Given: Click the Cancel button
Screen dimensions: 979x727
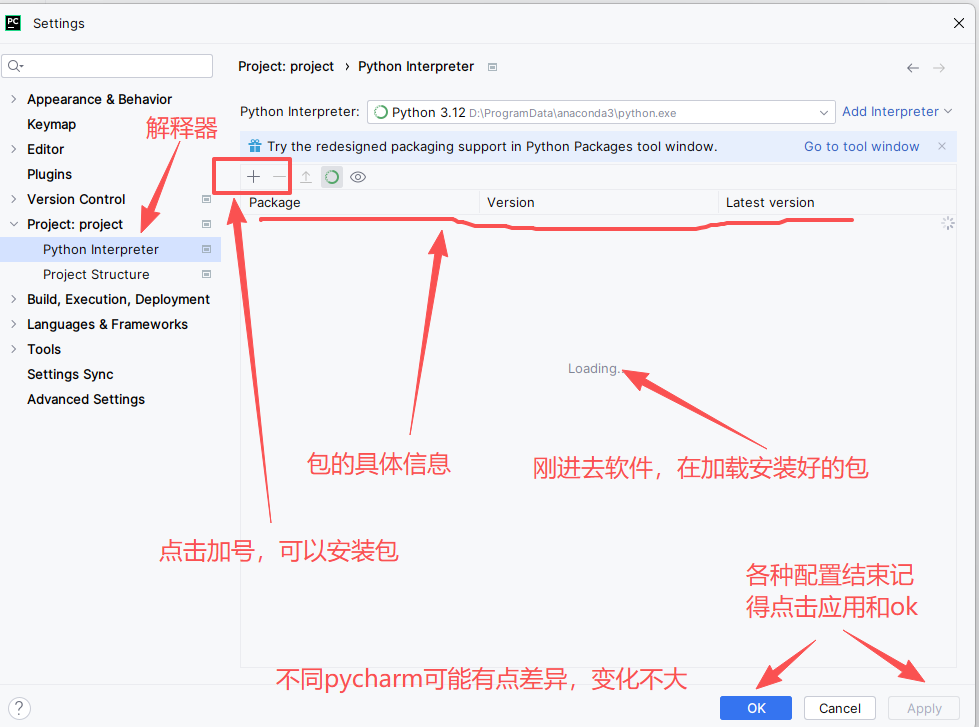Looking at the screenshot, I should (x=840, y=708).
